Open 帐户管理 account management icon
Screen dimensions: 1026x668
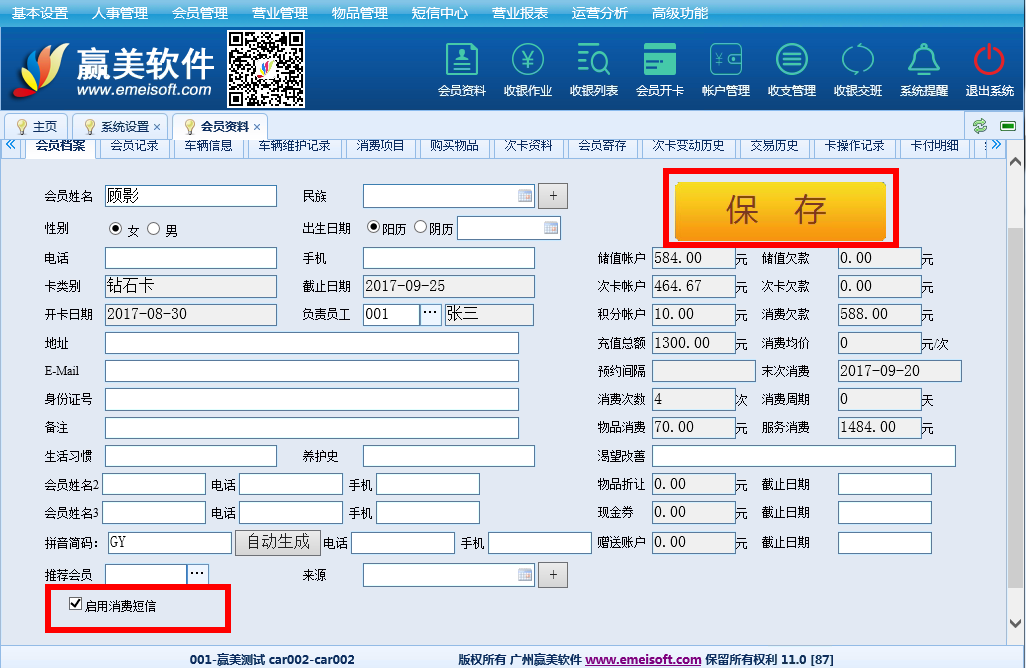[x=725, y=68]
